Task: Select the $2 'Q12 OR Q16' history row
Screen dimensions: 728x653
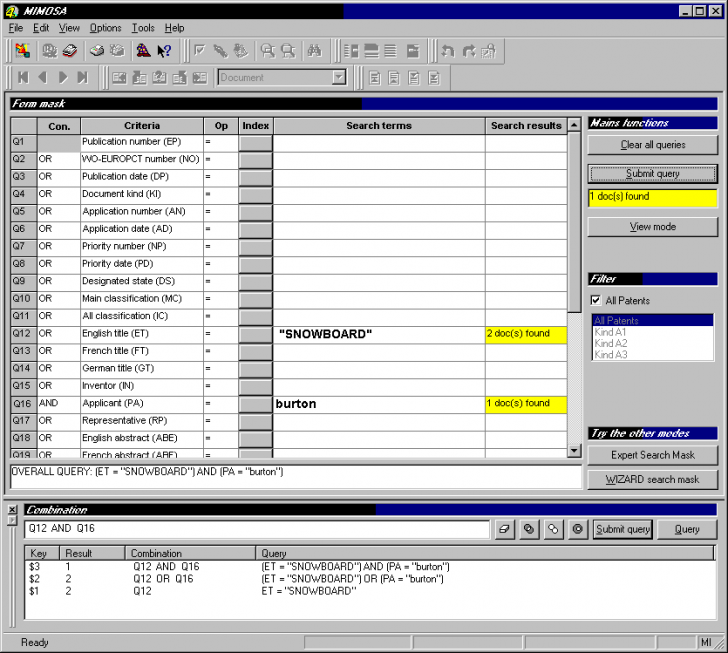Action: tap(370, 579)
